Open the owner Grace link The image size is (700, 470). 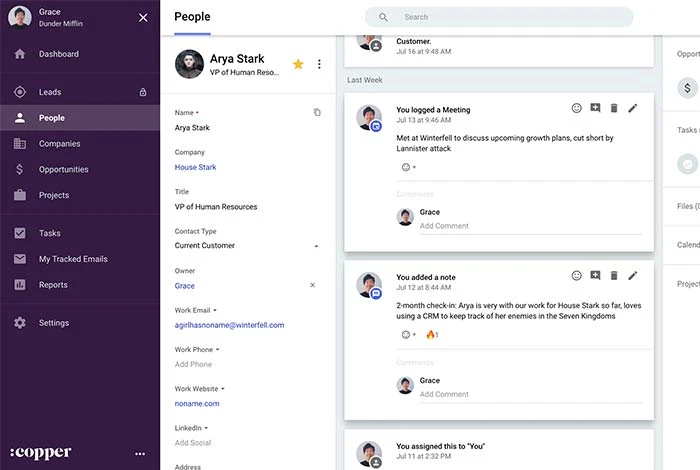(184, 286)
